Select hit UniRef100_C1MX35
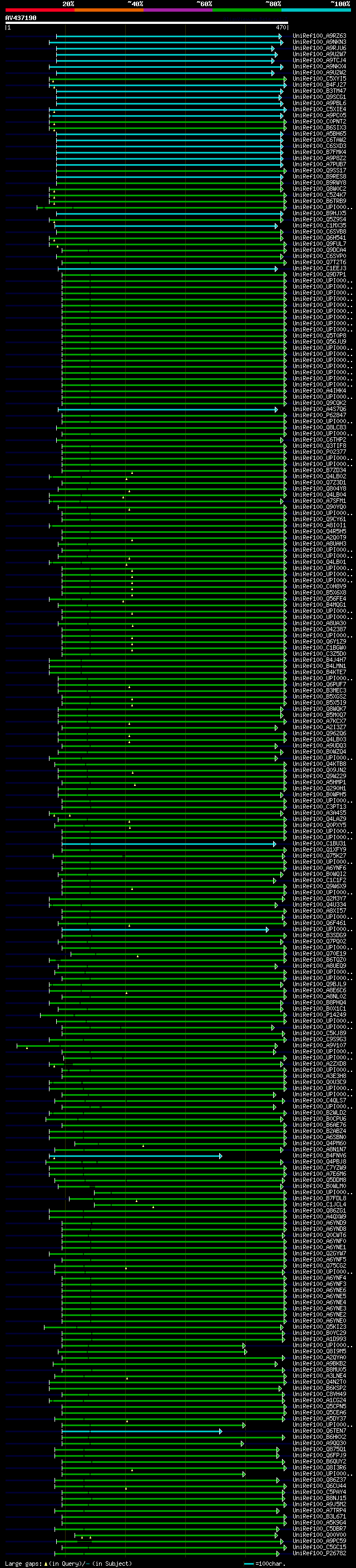356x1568 pixels. [319, 225]
